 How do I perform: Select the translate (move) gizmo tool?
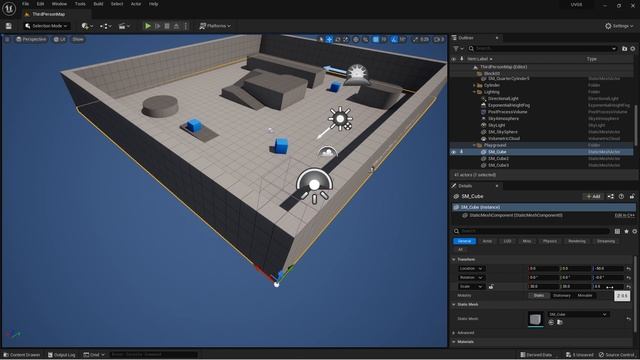click(x=329, y=39)
